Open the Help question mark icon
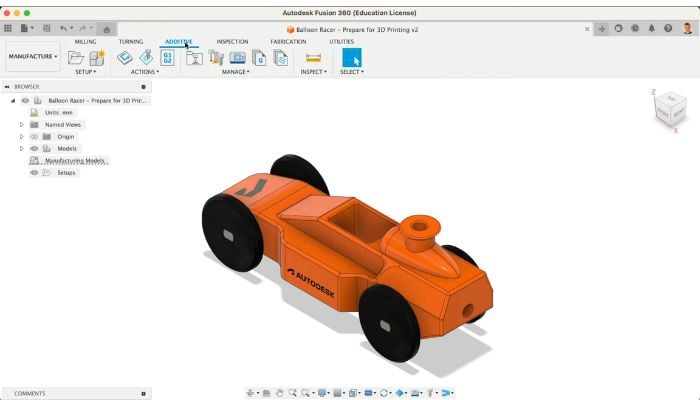Viewport: 700px width, 400px height. [x=668, y=28]
